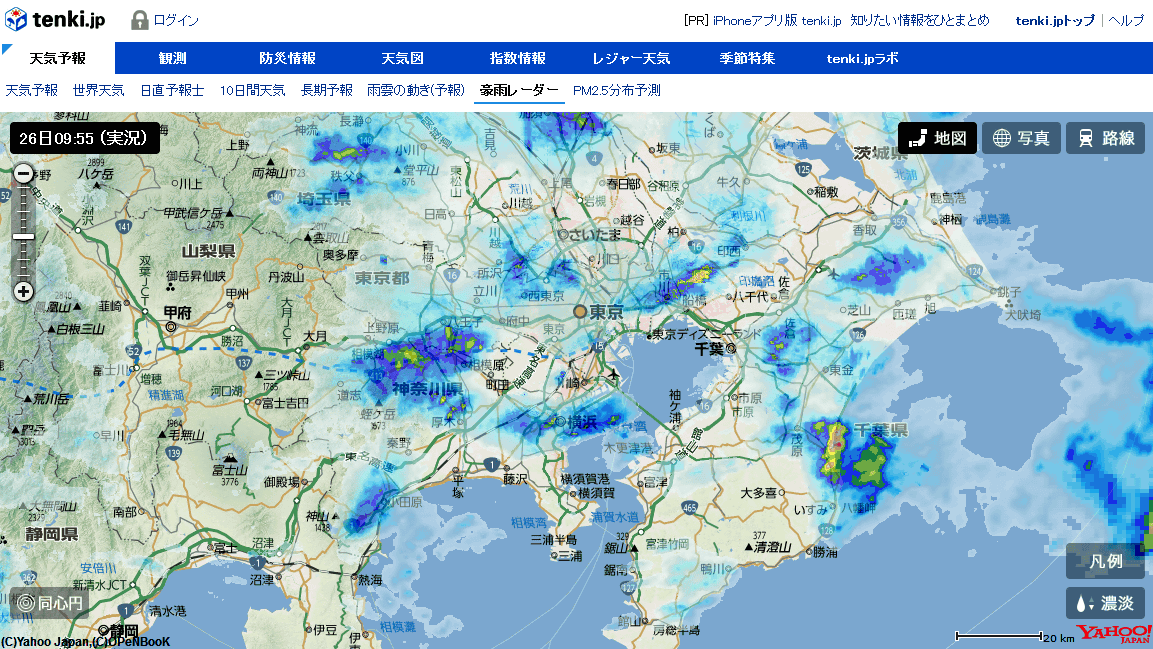The width and height of the screenshot is (1153, 649).
Task: Select the 地図 (map) view icon
Action: click(937, 138)
